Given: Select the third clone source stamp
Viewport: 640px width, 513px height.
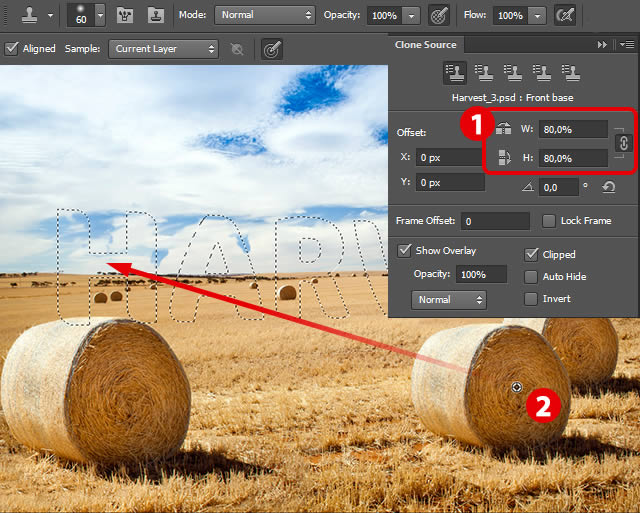Looking at the screenshot, I should pos(513,73).
